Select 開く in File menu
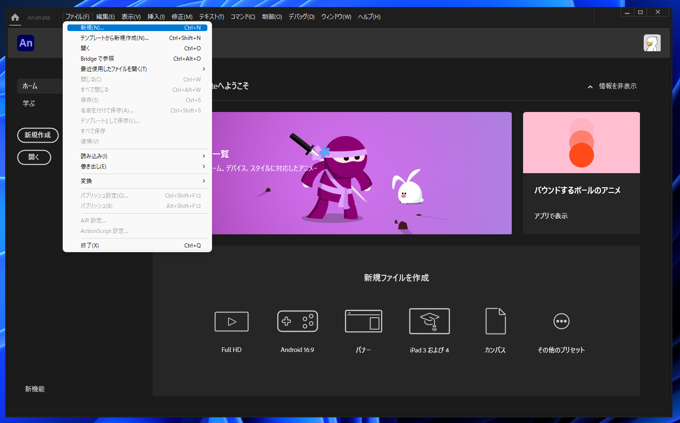The width and height of the screenshot is (680, 423). 137,48
